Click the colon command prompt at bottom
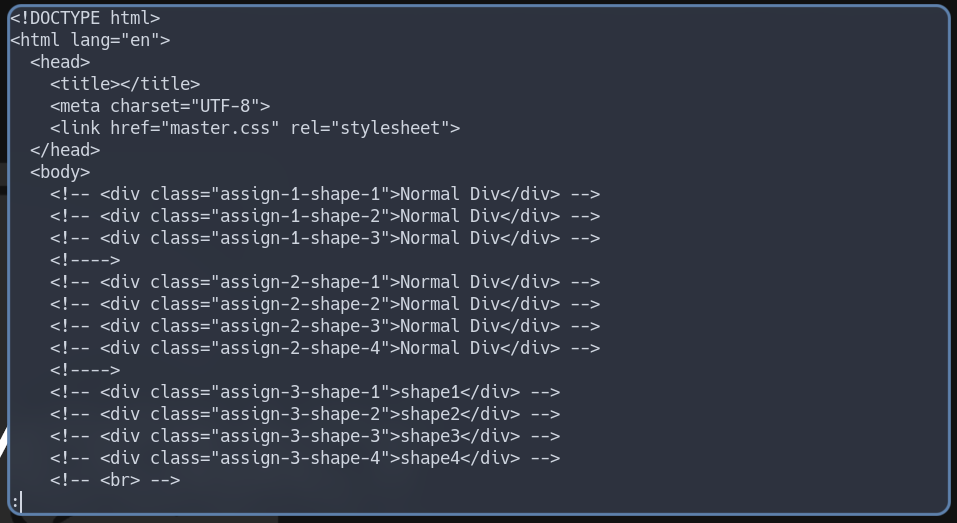 click(15, 501)
